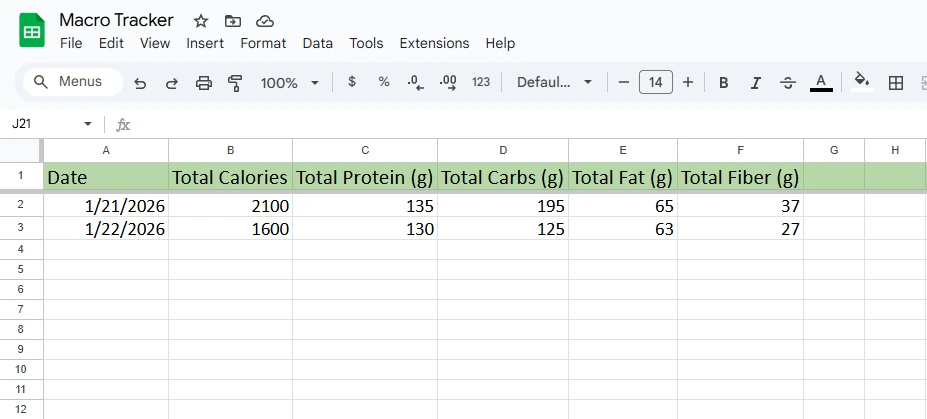Activate the paint format roller
Image resolution: width=927 pixels, height=419 pixels.
[236, 83]
